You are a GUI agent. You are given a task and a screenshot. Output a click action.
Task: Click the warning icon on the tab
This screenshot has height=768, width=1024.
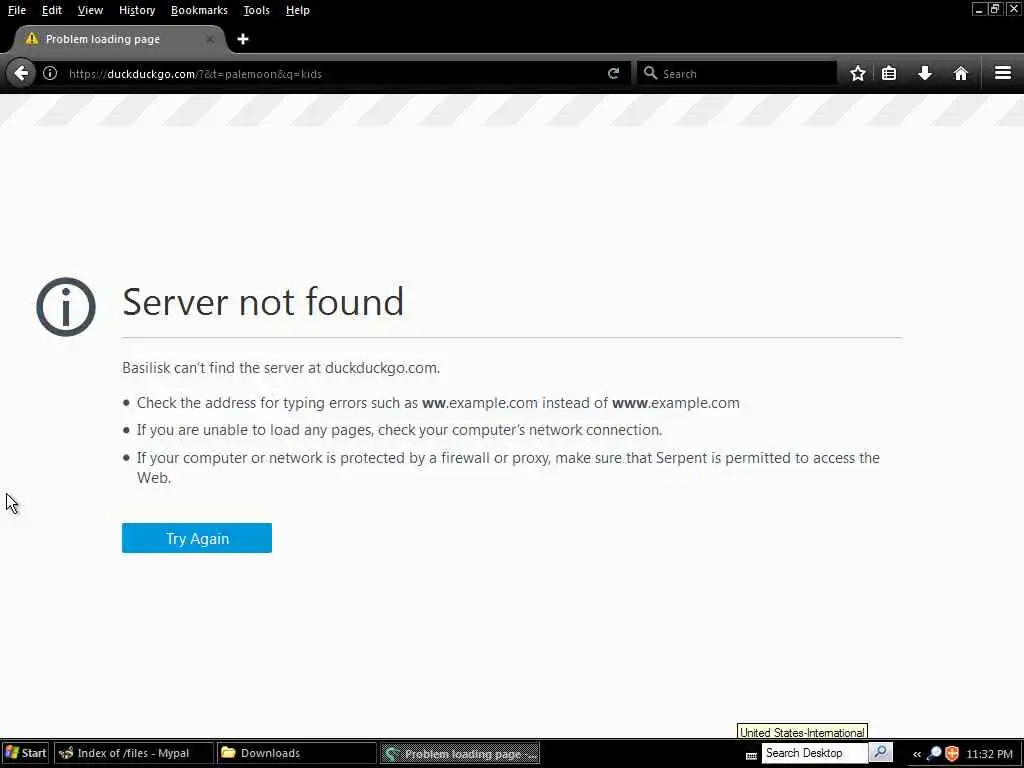coord(31,39)
